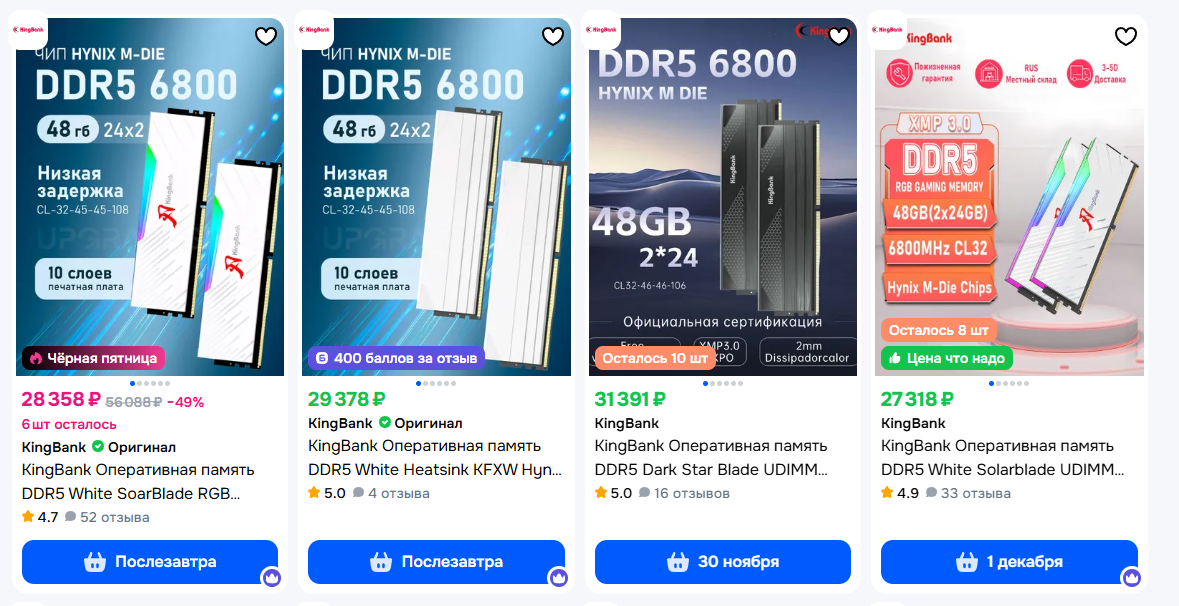
Task: Open KingBank DDR5 Dark Star Blade UDIMM link
Action: [x=711, y=458]
